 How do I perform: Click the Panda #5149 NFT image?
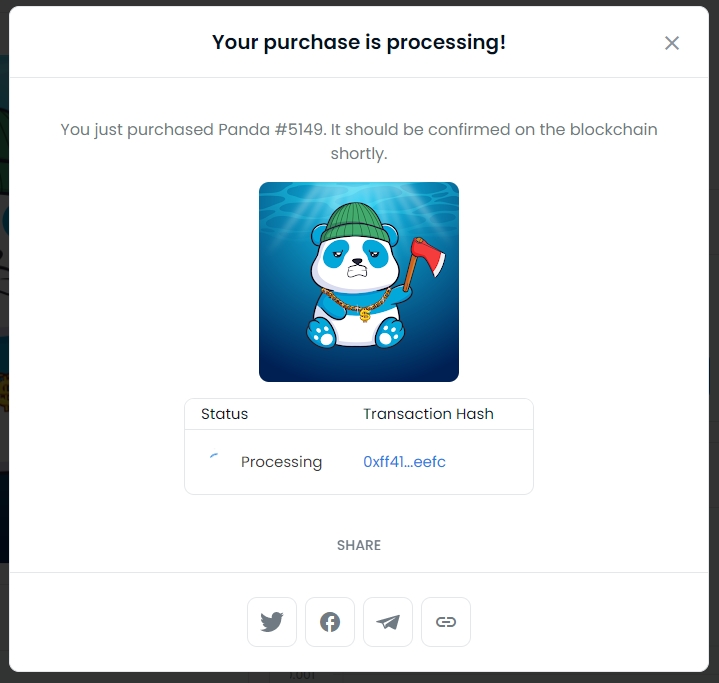(x=359, y=282)
